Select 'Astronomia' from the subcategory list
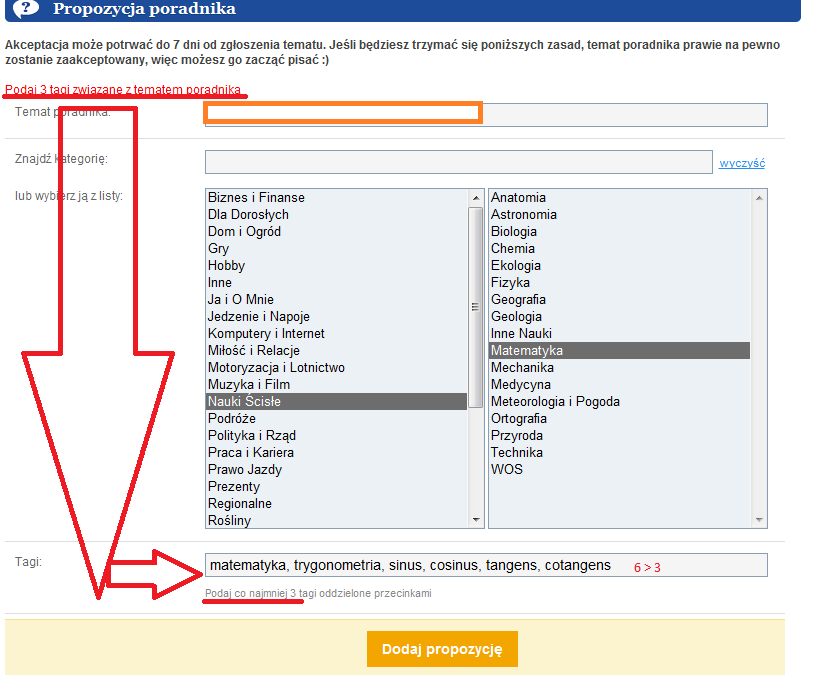 click(x=523, y=215)
